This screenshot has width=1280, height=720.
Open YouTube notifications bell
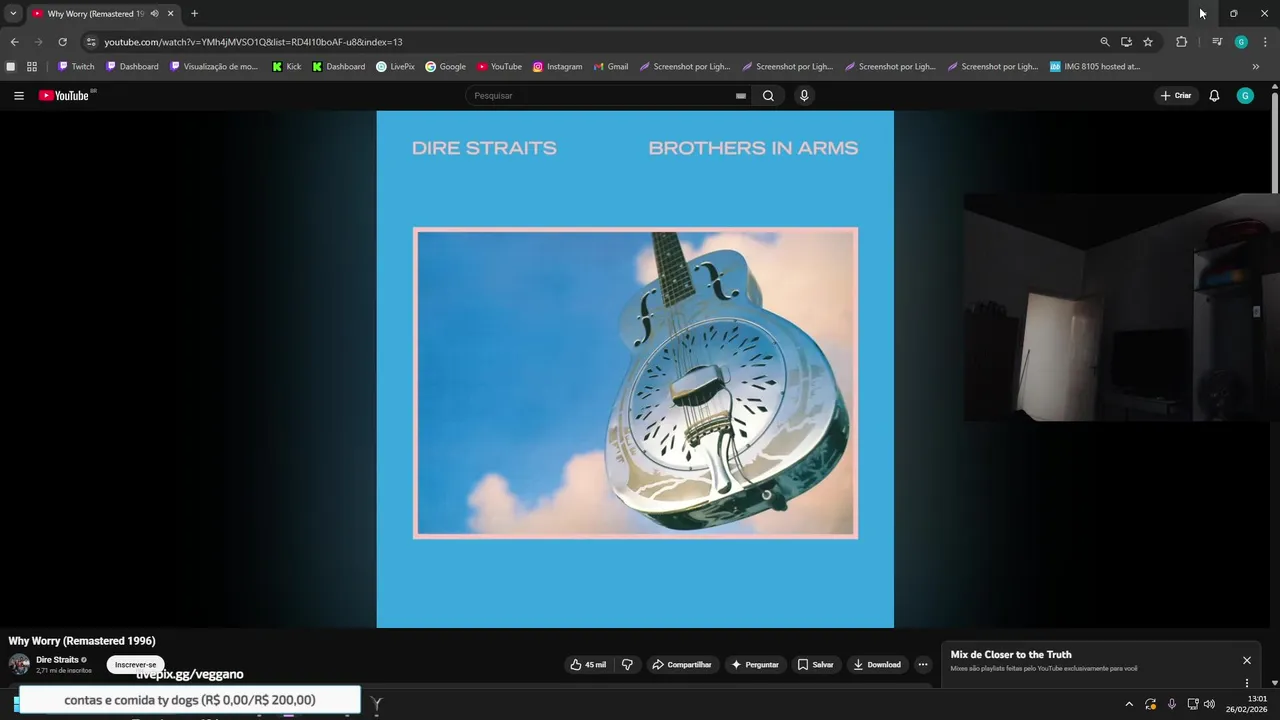point(1214,96)
